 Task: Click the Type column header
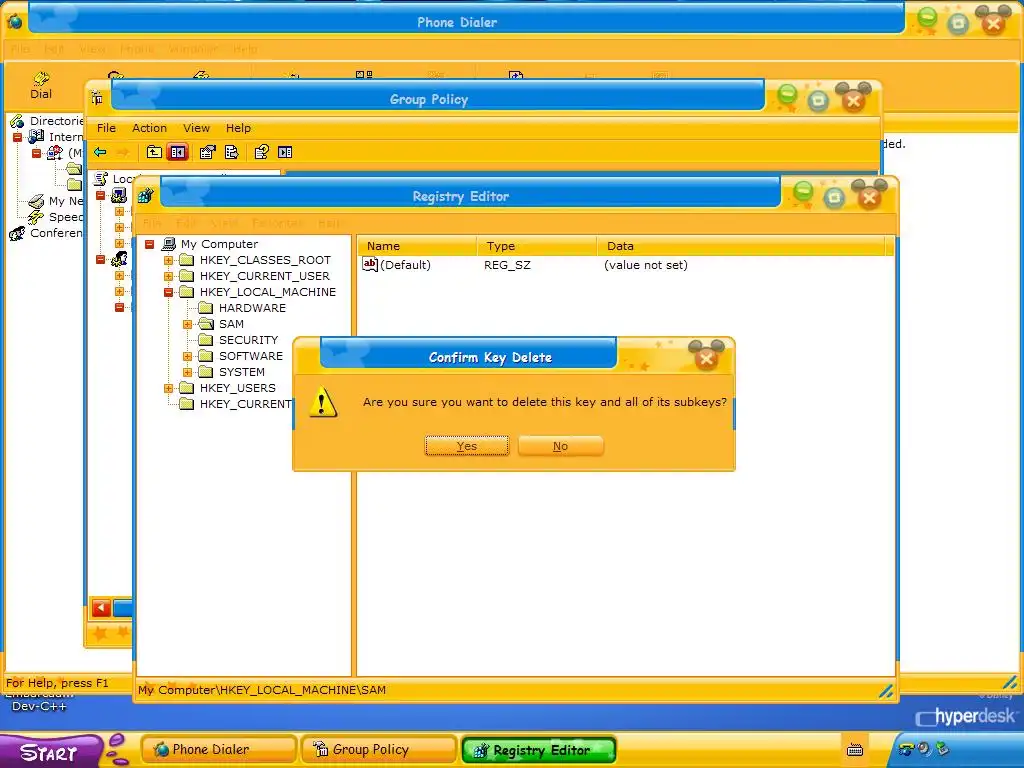point(537,246)
